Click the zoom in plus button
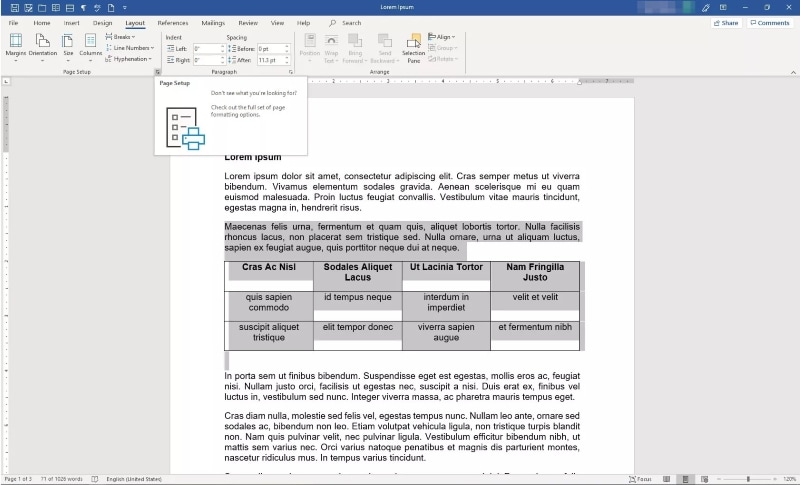 [777, 479]
